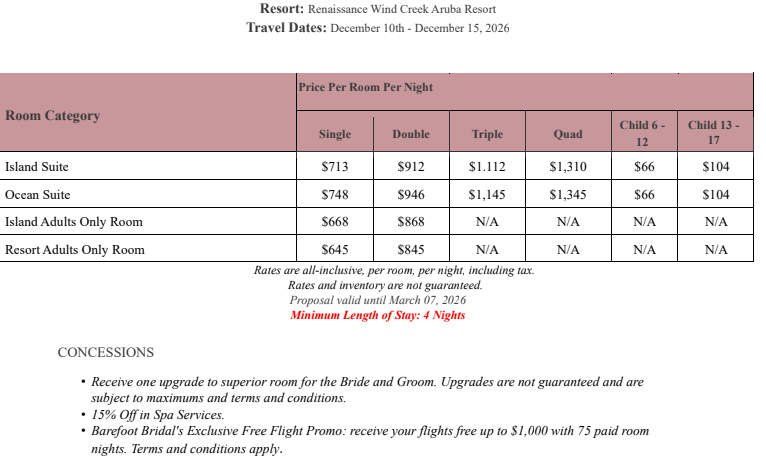766x463 pixels.
Task: Click the Island Adults Only Room label
Action: (74, 221)
